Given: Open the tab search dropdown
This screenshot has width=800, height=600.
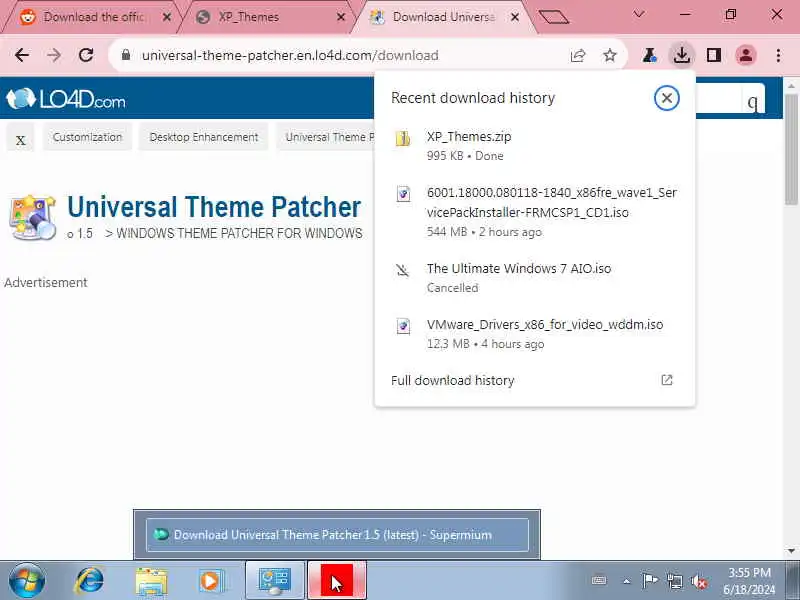Looking at the screenshot, I should [x=639, y=14].
